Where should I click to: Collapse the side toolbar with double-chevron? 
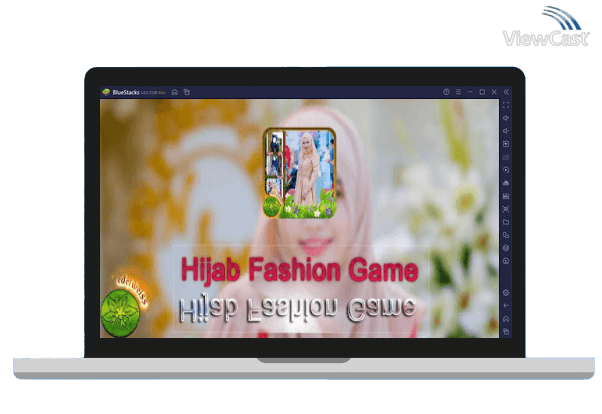(506, 92)
